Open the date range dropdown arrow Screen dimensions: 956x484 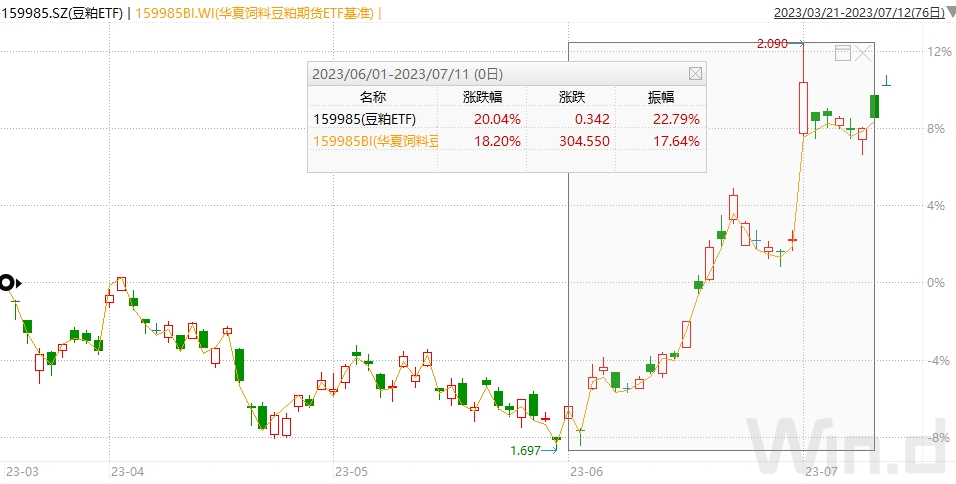pos(951,12)
